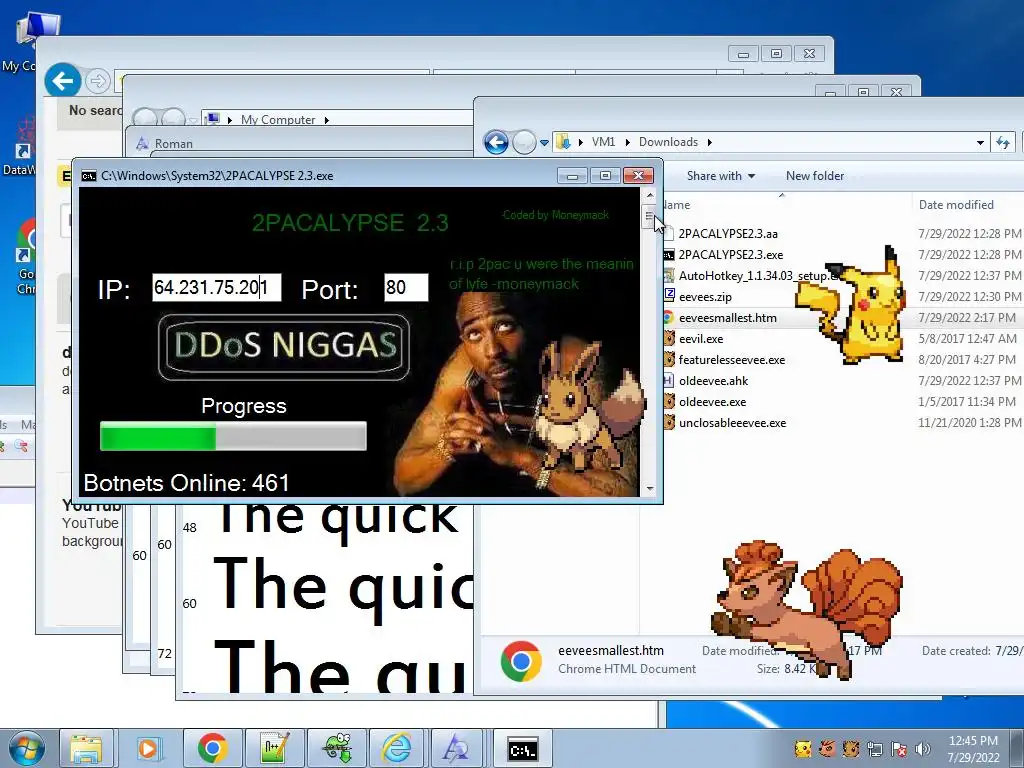Select the featurelesseevee.exe file name
Screen dimensions: 1024x768
click(731, 360)
